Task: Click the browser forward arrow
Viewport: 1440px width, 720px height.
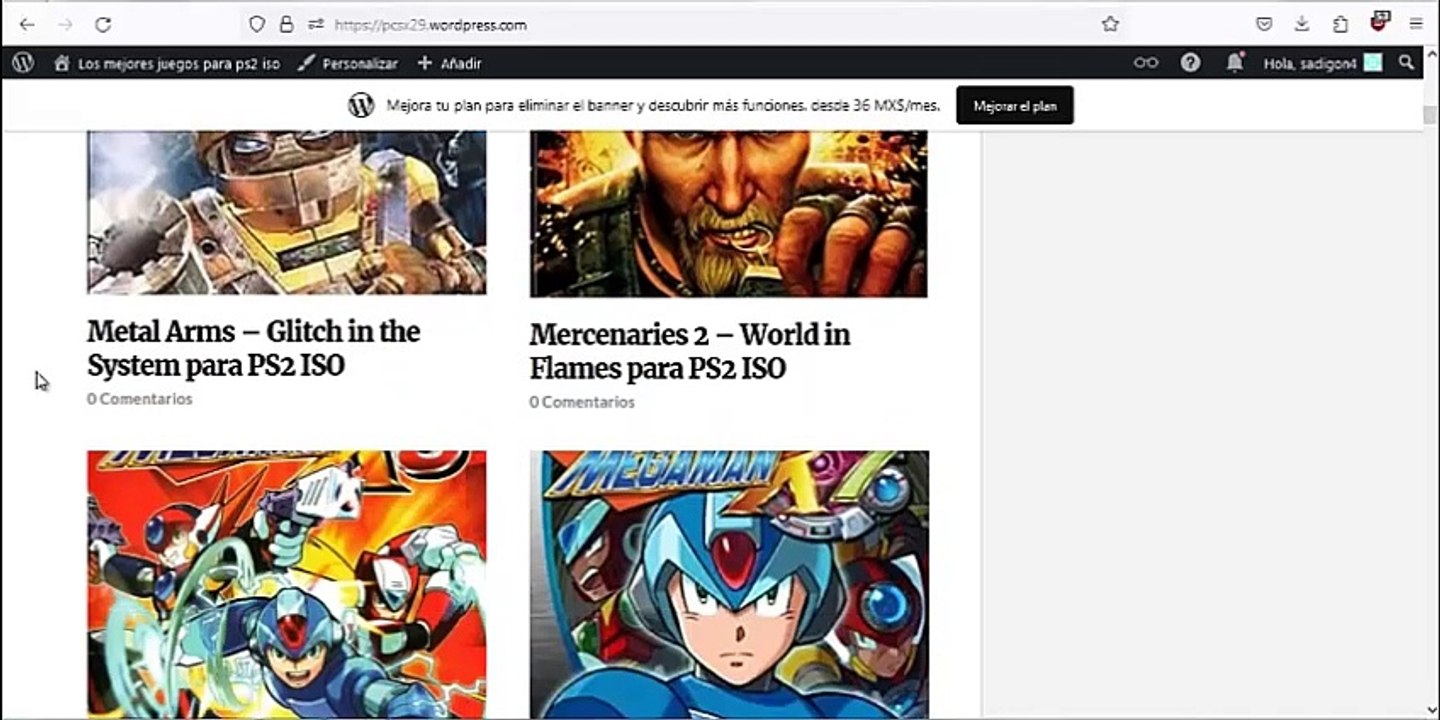Action: 65,25
